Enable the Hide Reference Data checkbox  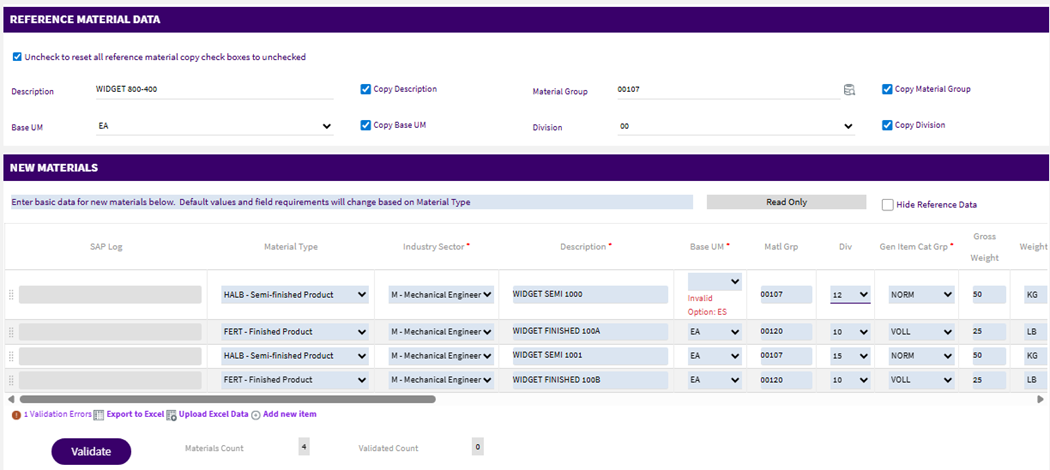[x=888, y=205]
